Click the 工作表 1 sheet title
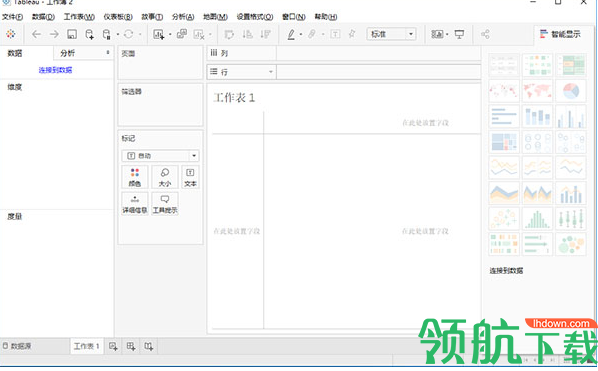598x371 pixels. point(234,98)
